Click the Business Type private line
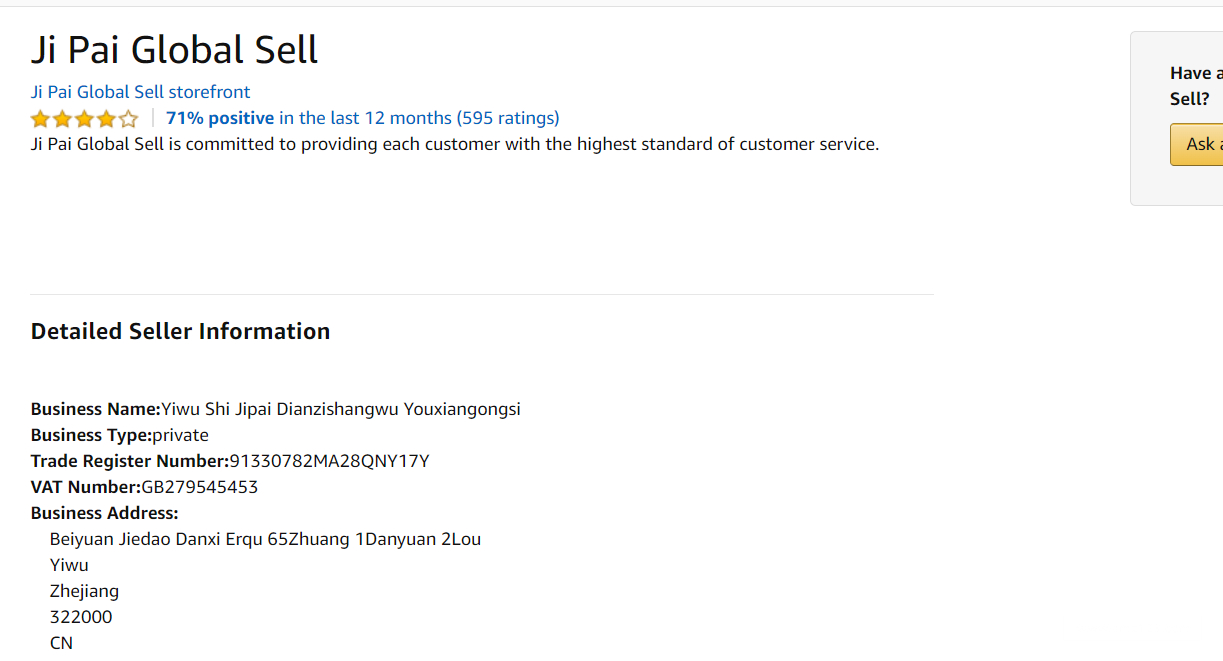Viewport: 1223px width, 661px height. click(x=120, y=435)
